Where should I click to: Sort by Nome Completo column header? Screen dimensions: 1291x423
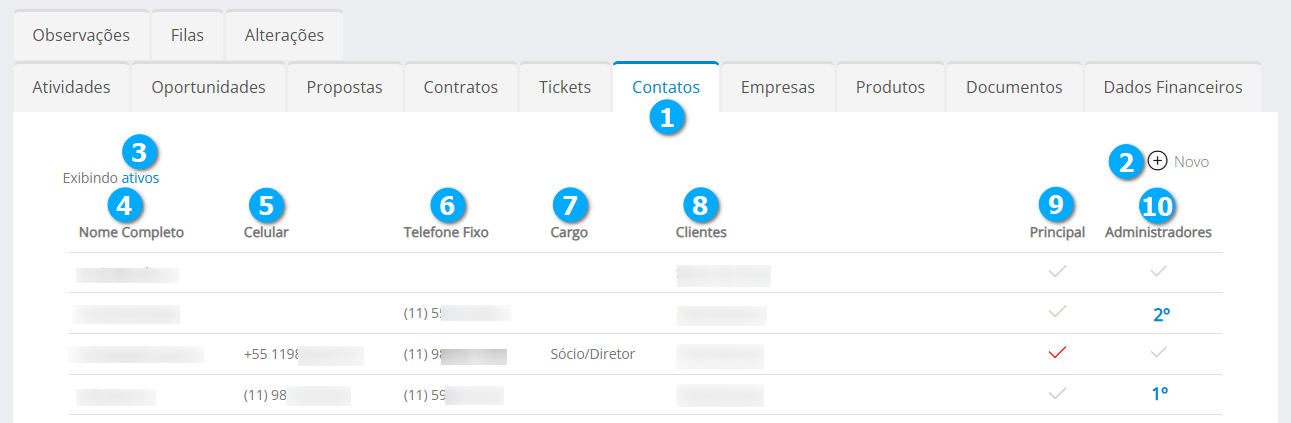tap(131, 233)
